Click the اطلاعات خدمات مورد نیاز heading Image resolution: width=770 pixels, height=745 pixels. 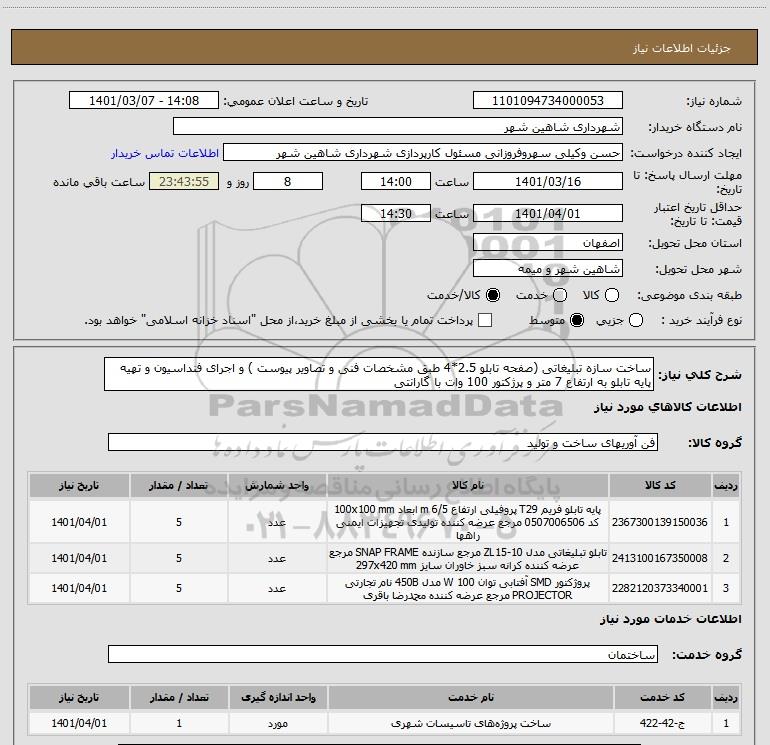coord(671,619)
